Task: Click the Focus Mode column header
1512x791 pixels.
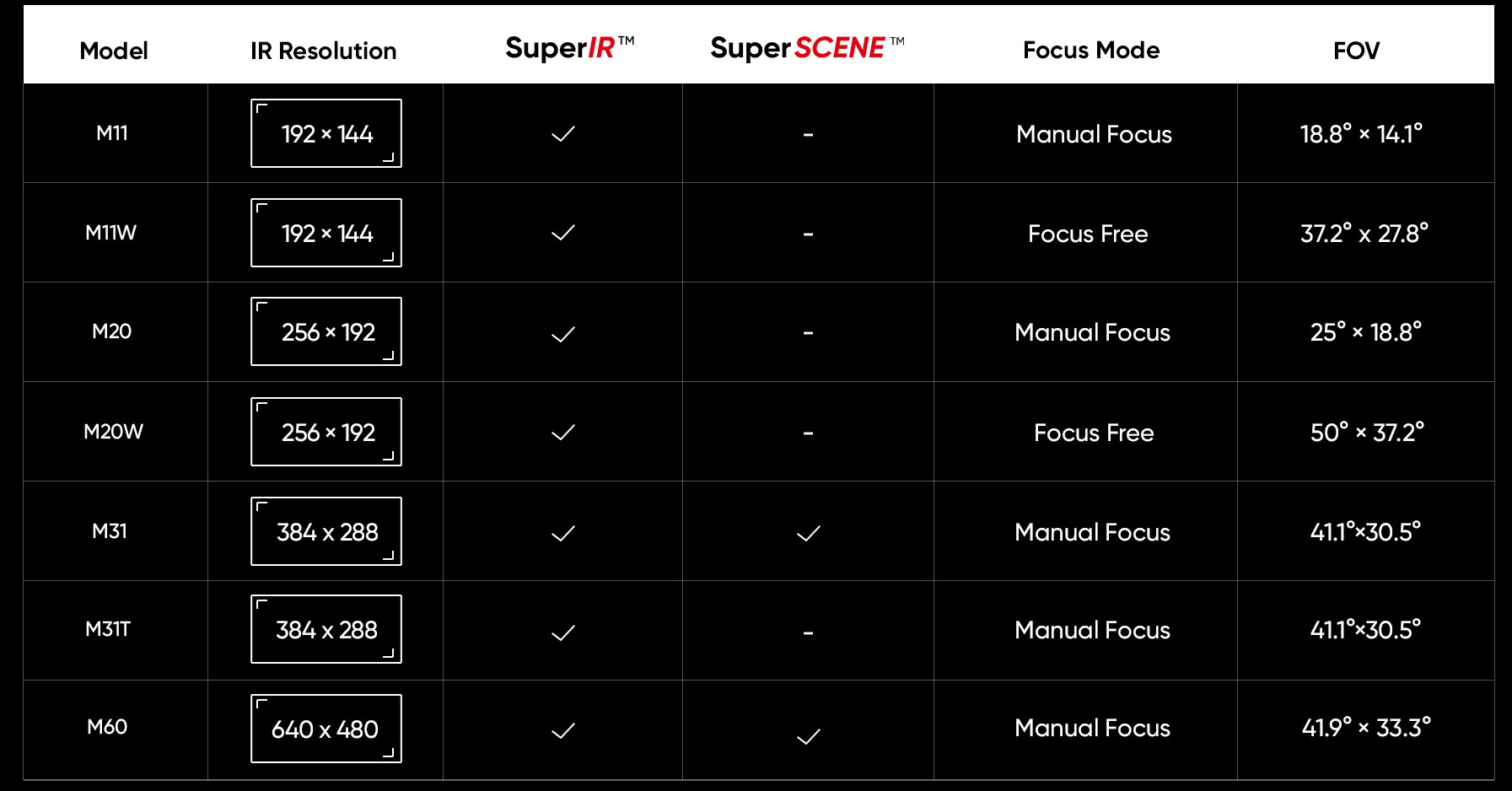Action: [1091, 50]
